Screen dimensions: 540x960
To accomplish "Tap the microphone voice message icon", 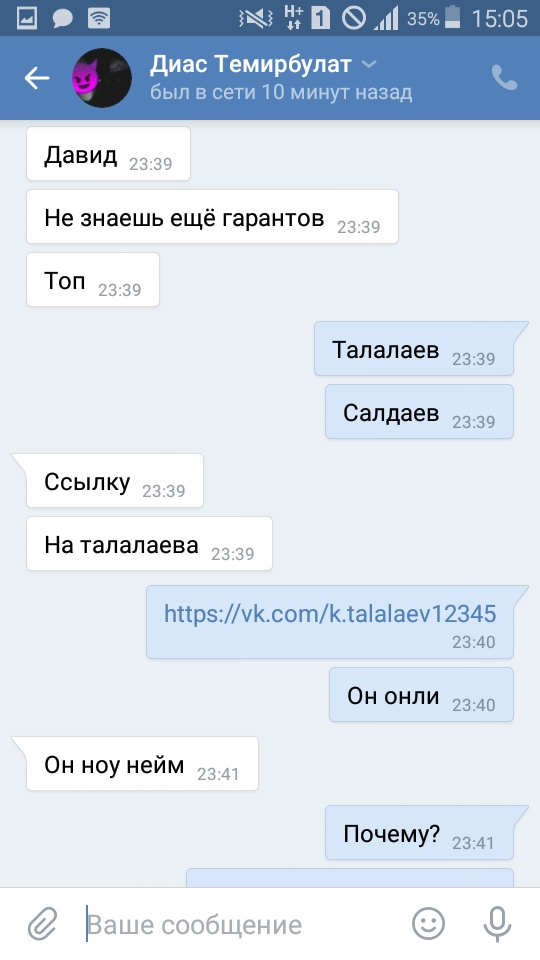I will click(497, 924).
